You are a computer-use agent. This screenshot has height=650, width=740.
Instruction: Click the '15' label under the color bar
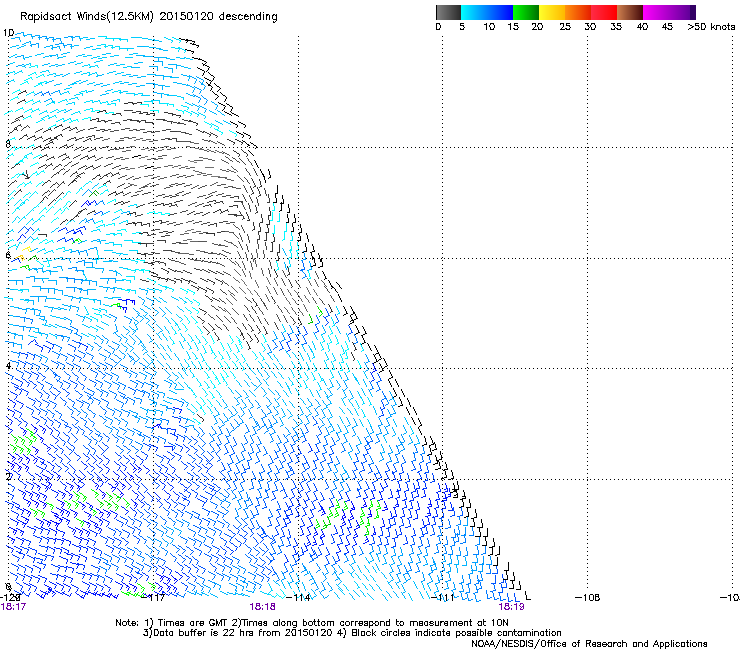(x=513, y=27)
